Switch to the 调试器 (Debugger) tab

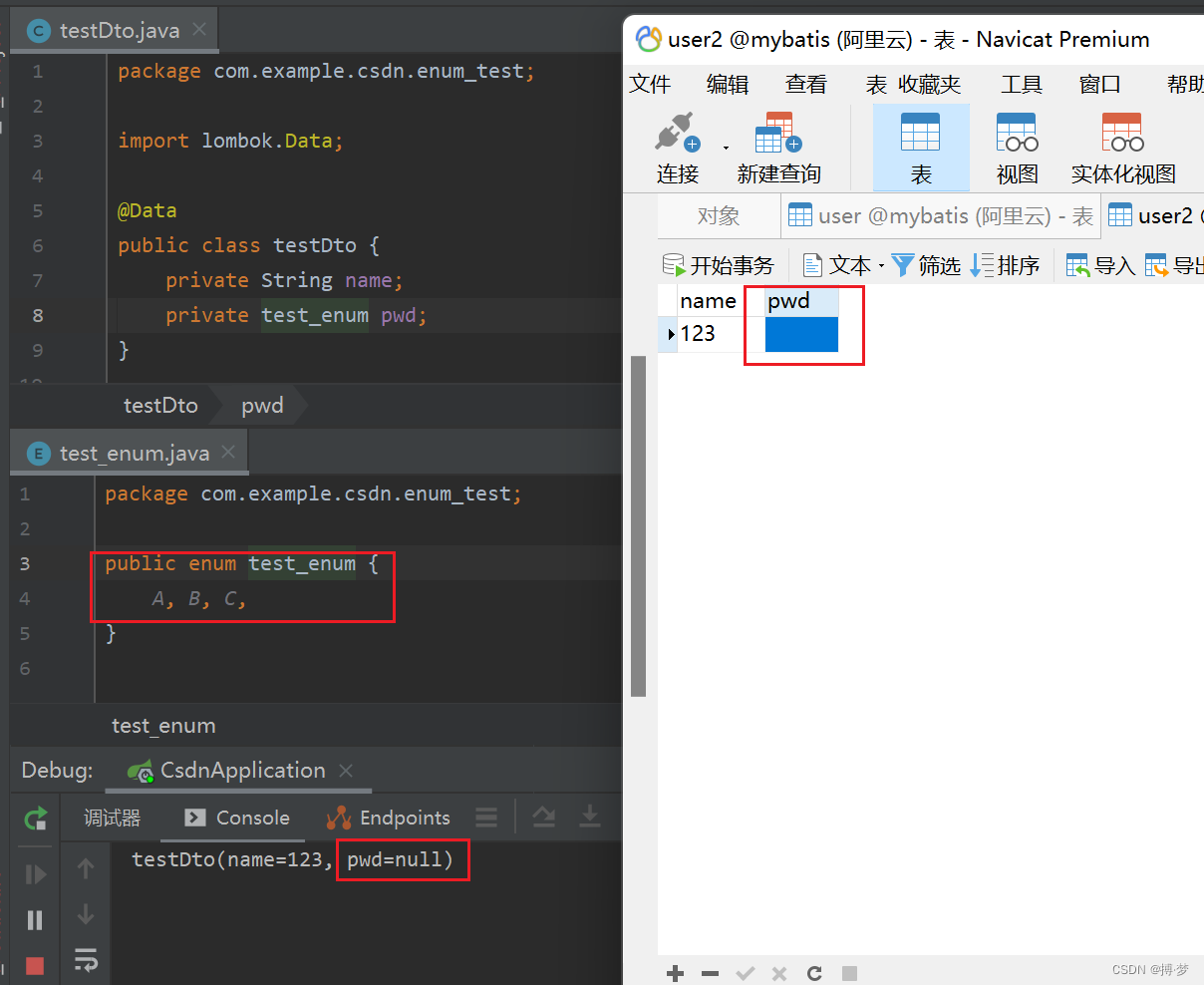pos(112,818)
